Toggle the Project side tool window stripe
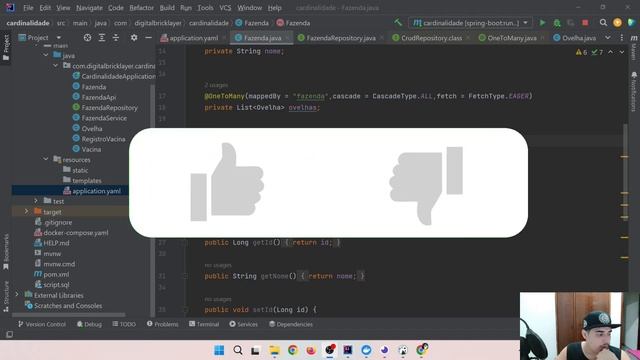Screen dimensions: 640x360 click(x=6, y=47)
